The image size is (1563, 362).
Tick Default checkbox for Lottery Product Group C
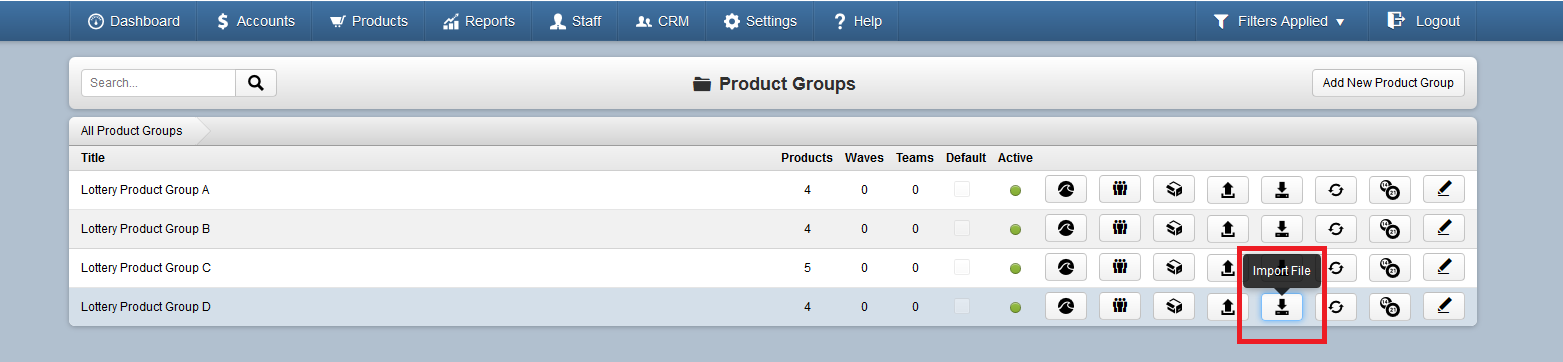pos(961,267)
